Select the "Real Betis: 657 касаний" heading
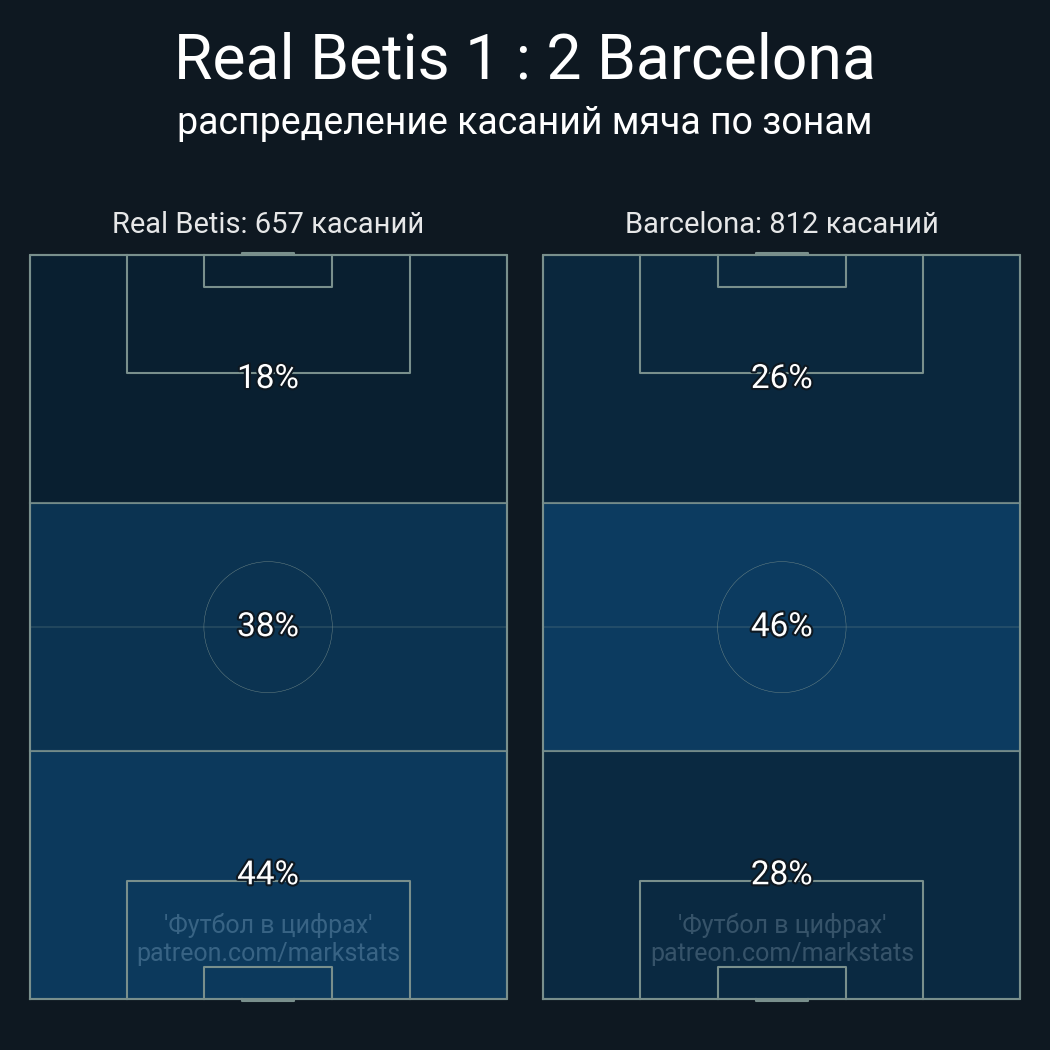Viewport: 1050px width, 1050px height. tap(268, 223)
